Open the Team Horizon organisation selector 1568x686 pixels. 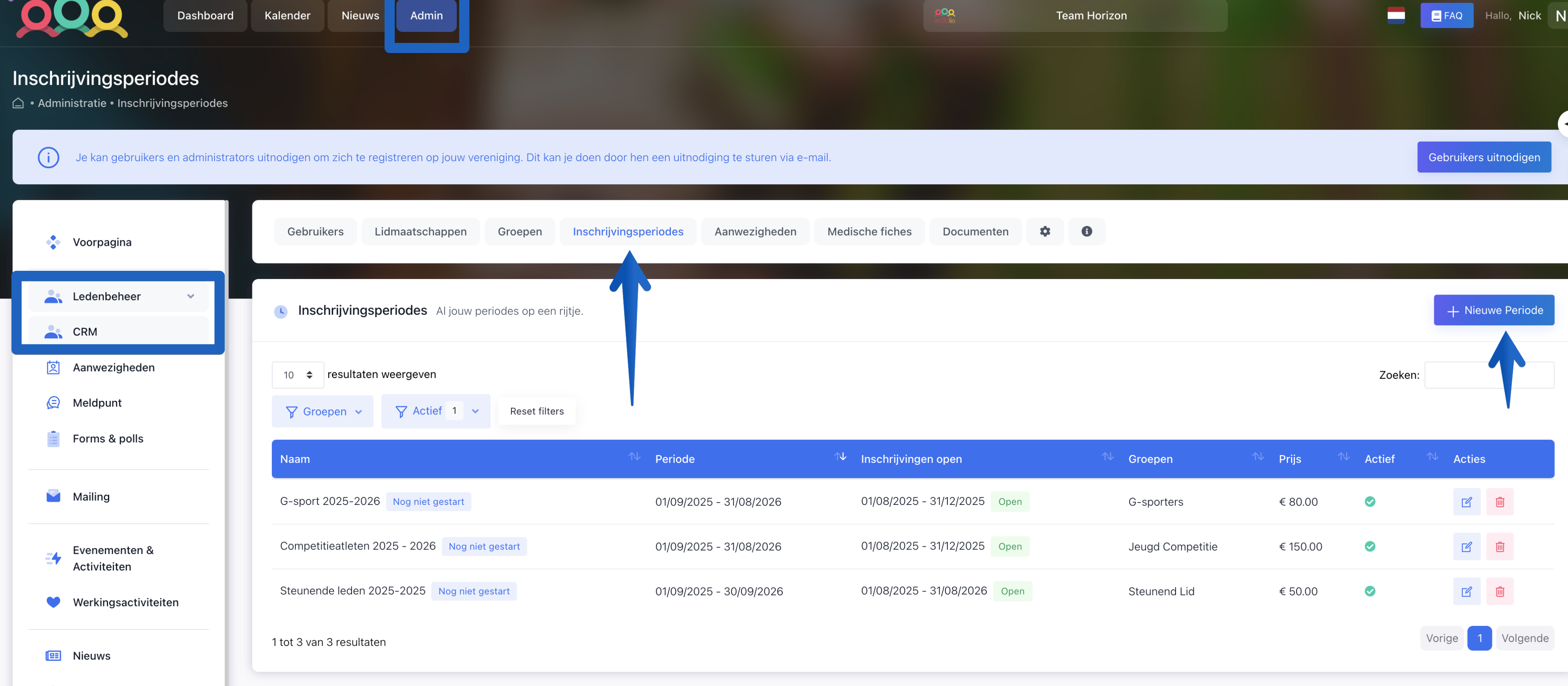tap(1075, 16)
